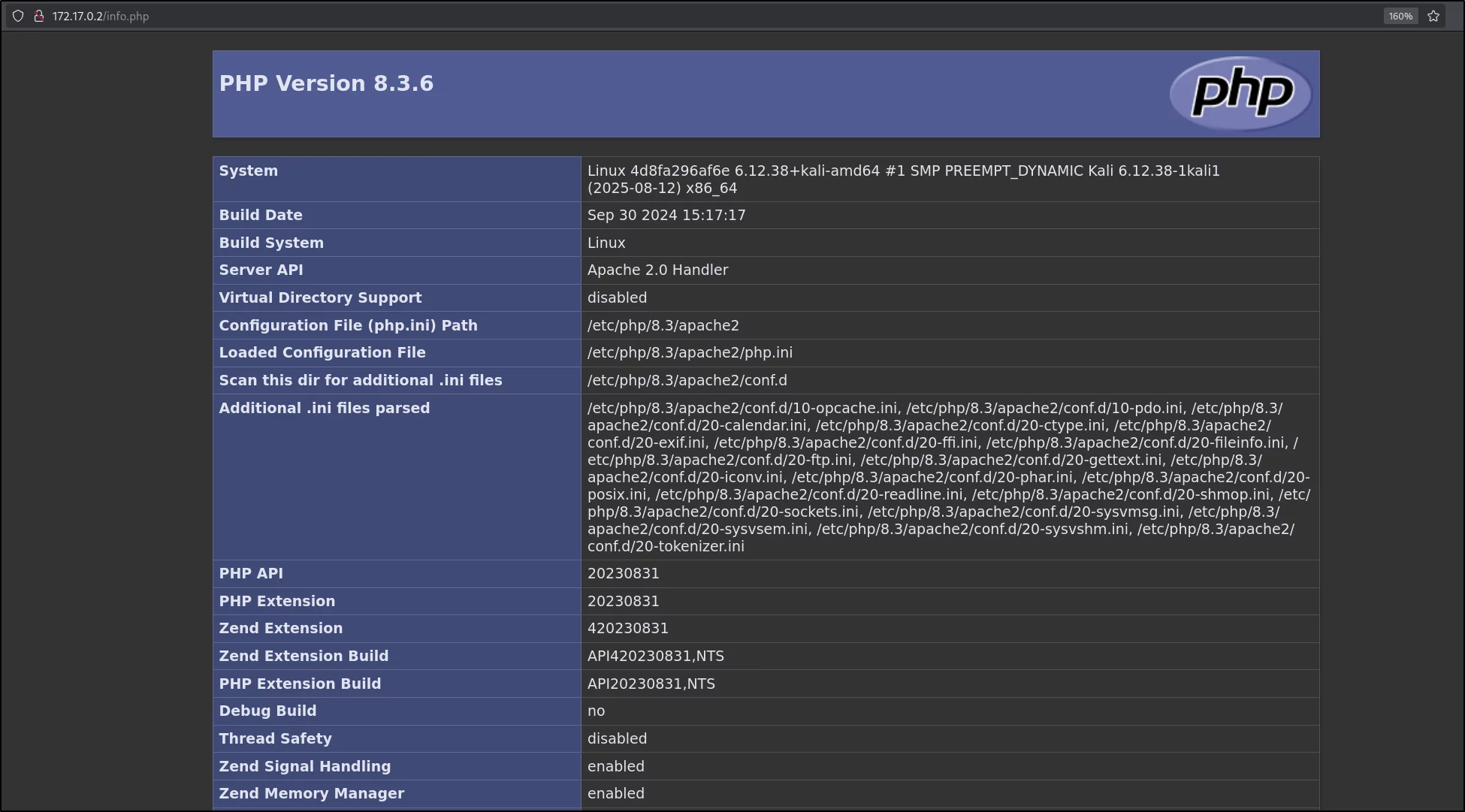Select 'API20230831,NTS' value
The width and height of the screenshot is (1465, 812).
pos(651,684)
